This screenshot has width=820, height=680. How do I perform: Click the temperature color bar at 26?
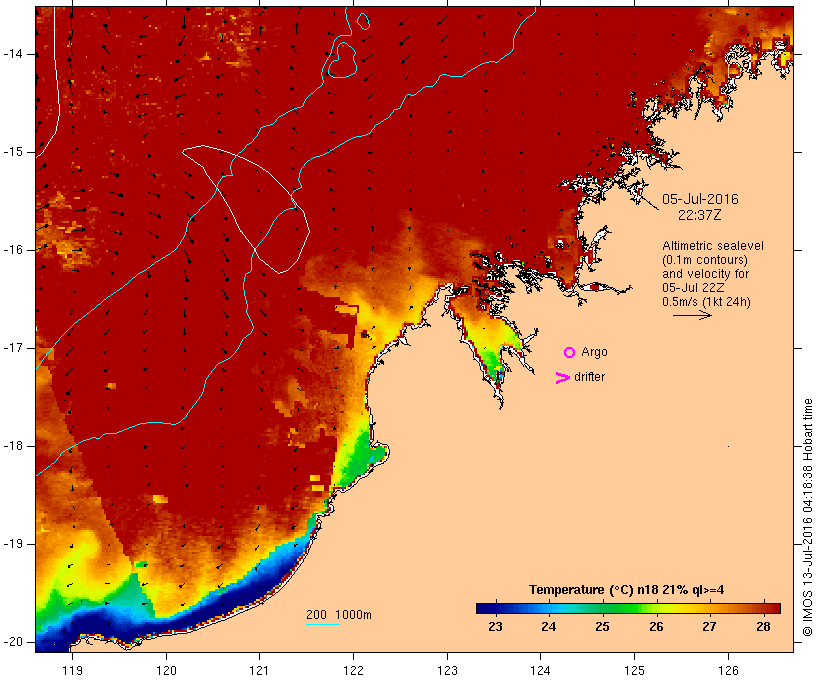point(656,608)
